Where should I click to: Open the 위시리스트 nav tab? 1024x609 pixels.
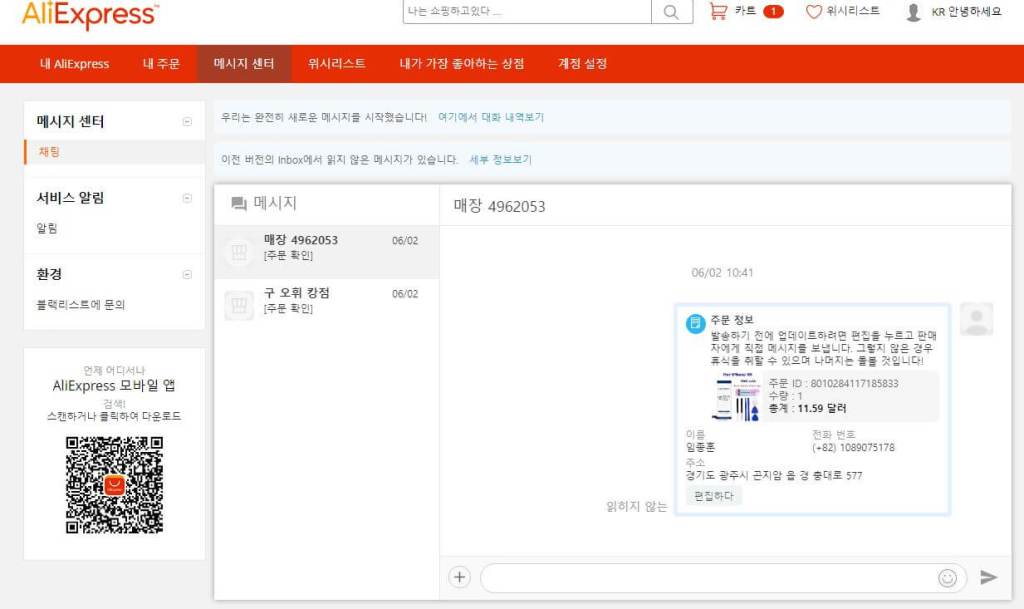pos(336,64)
